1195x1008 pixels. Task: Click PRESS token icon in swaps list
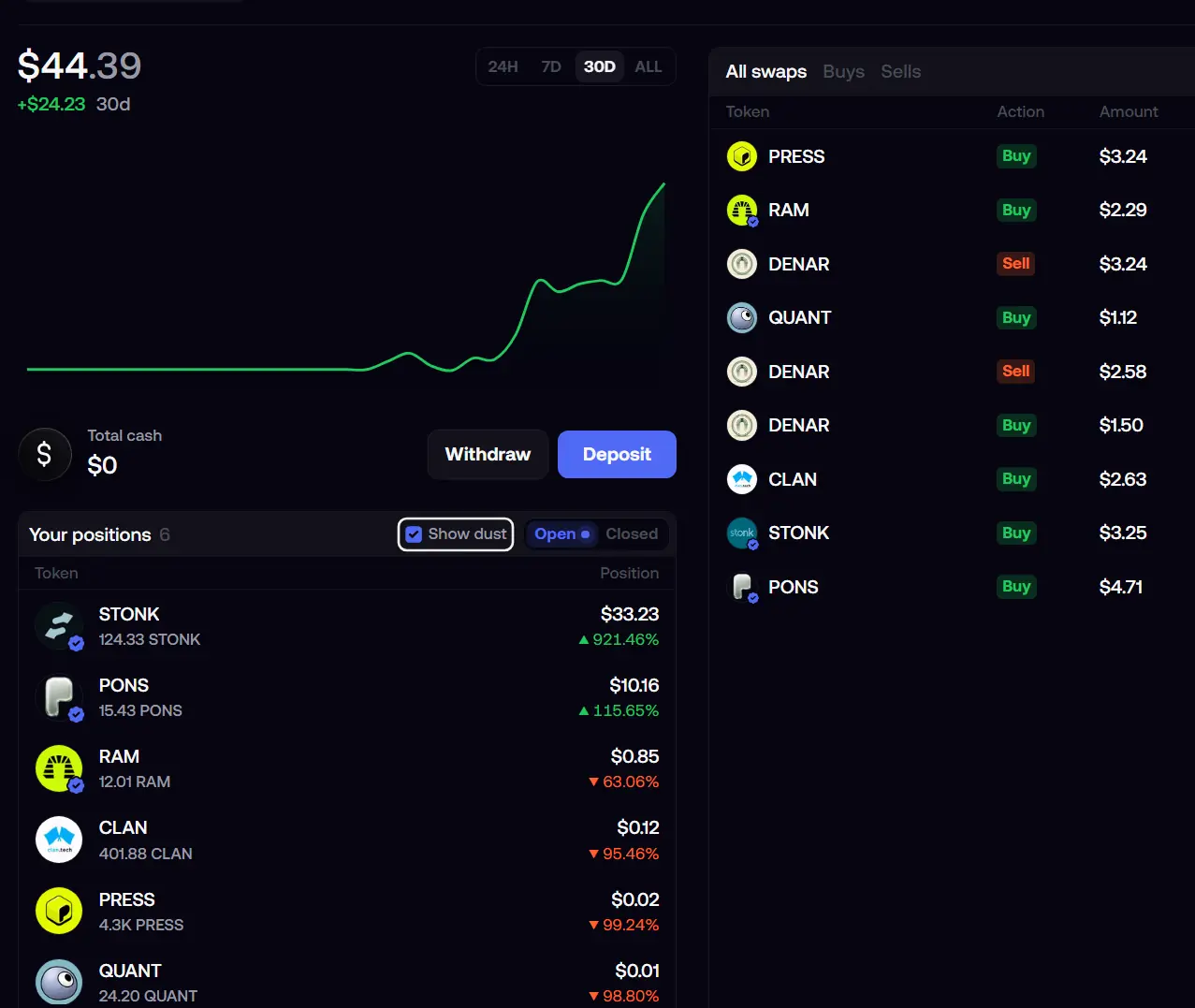pyautogui.click(x=742, y=156)
